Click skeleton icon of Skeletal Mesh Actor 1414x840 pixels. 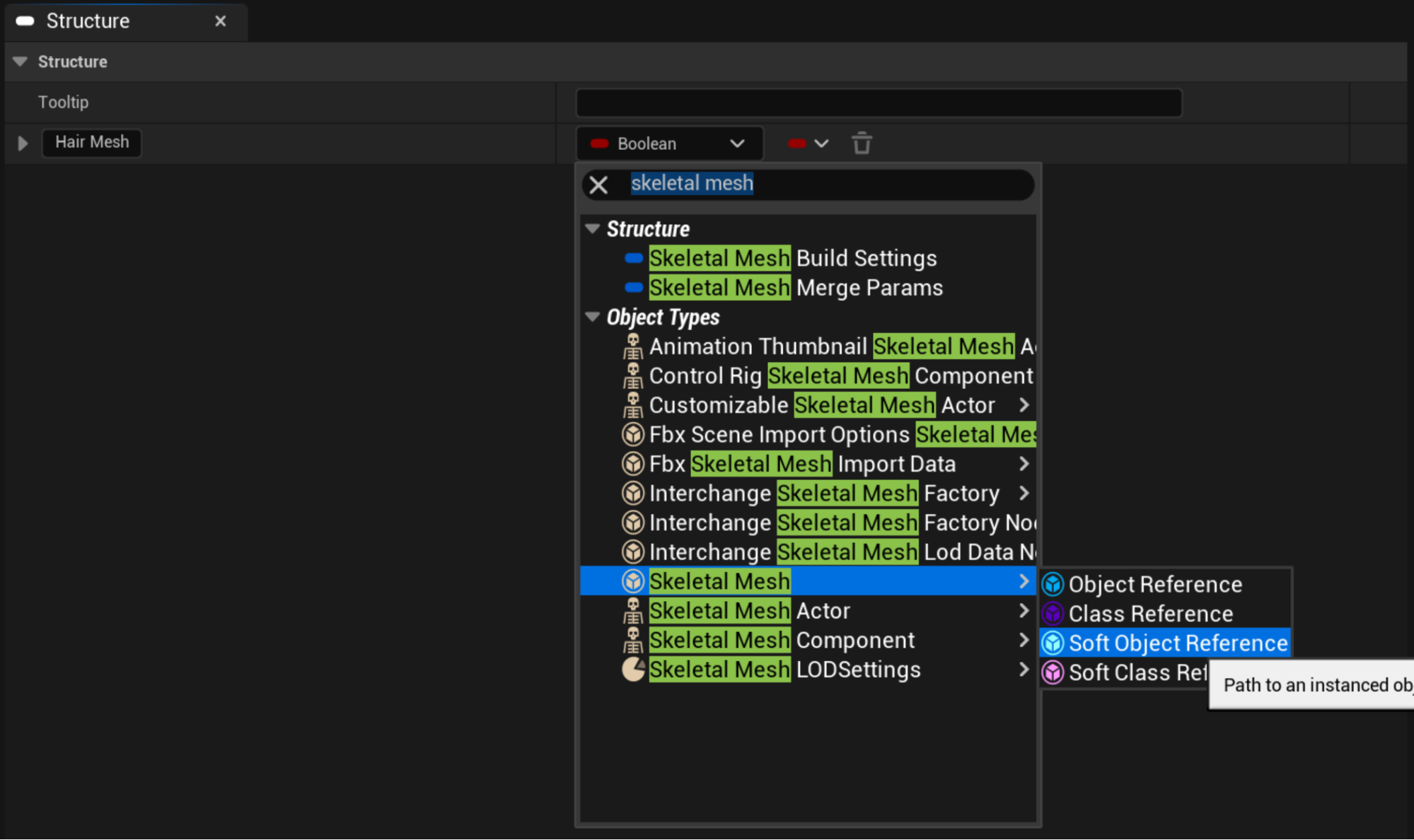click(x=633, y=611)
